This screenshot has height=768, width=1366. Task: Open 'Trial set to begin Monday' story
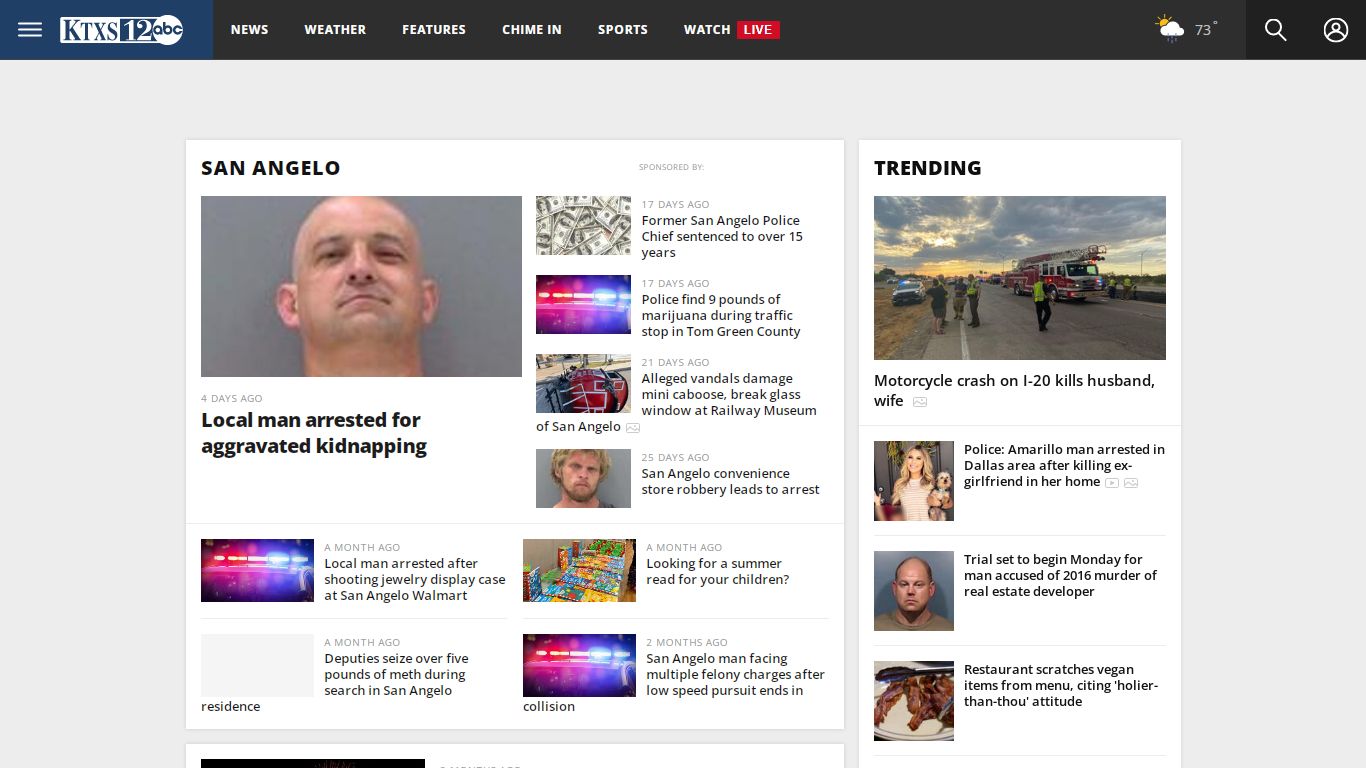coord(1060,576)
